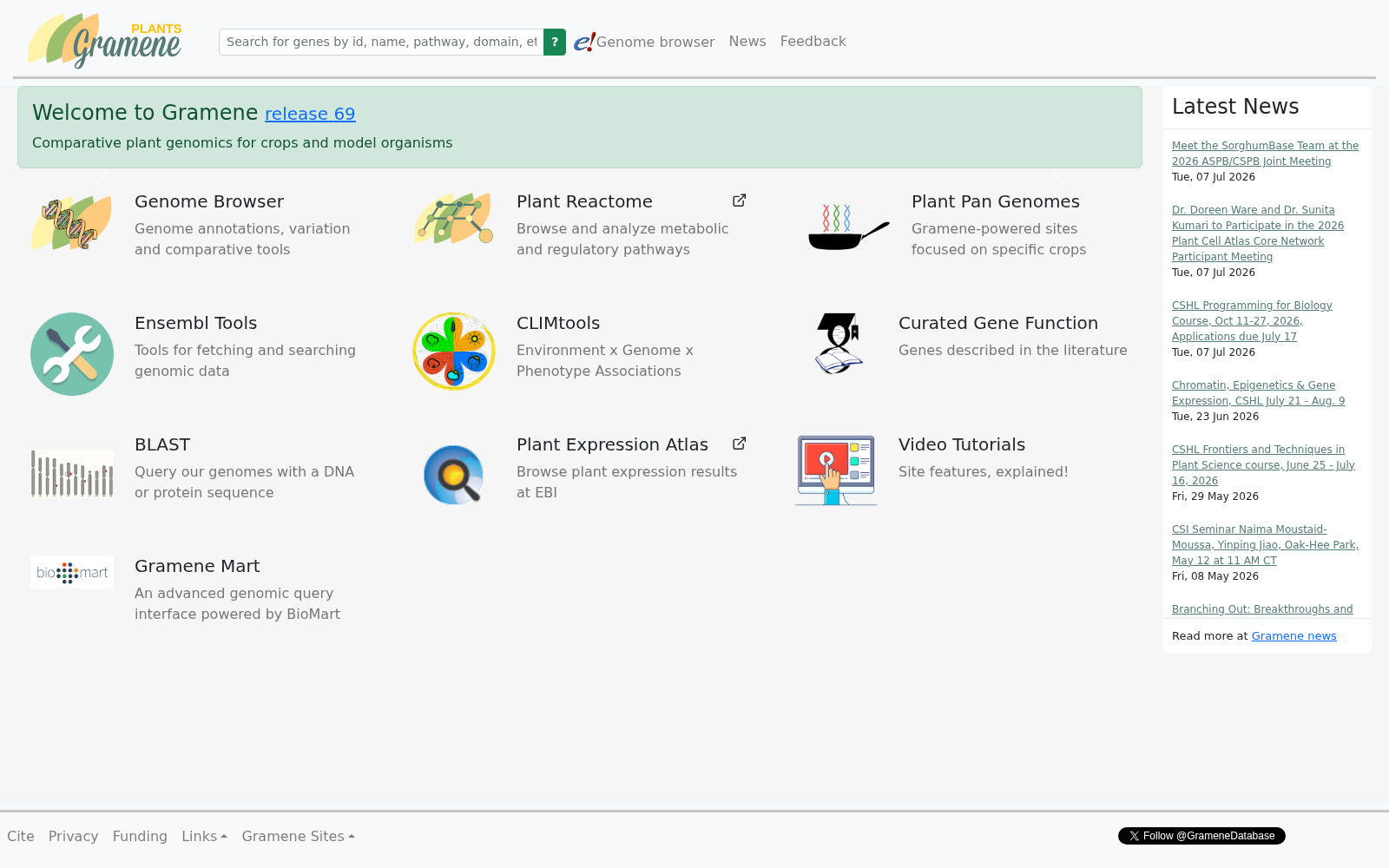Follow the Gramene news link
The width and height of the screenshot is (1389, 868).
(x=1294, y=636)
